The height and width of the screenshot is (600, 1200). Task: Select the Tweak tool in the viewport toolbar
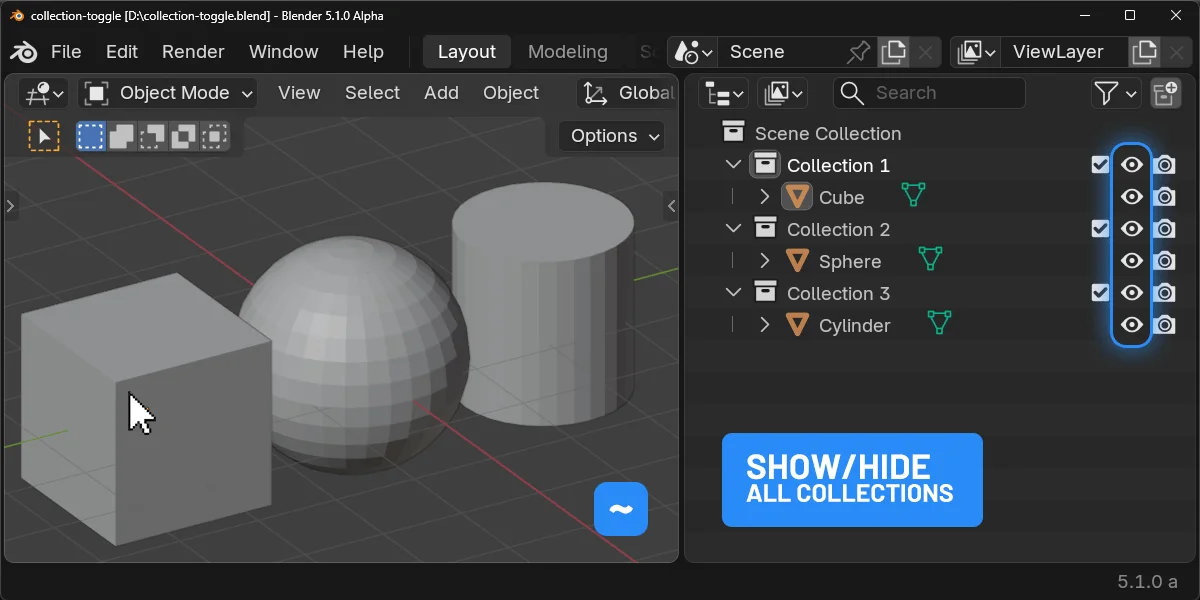click(43, 135)
